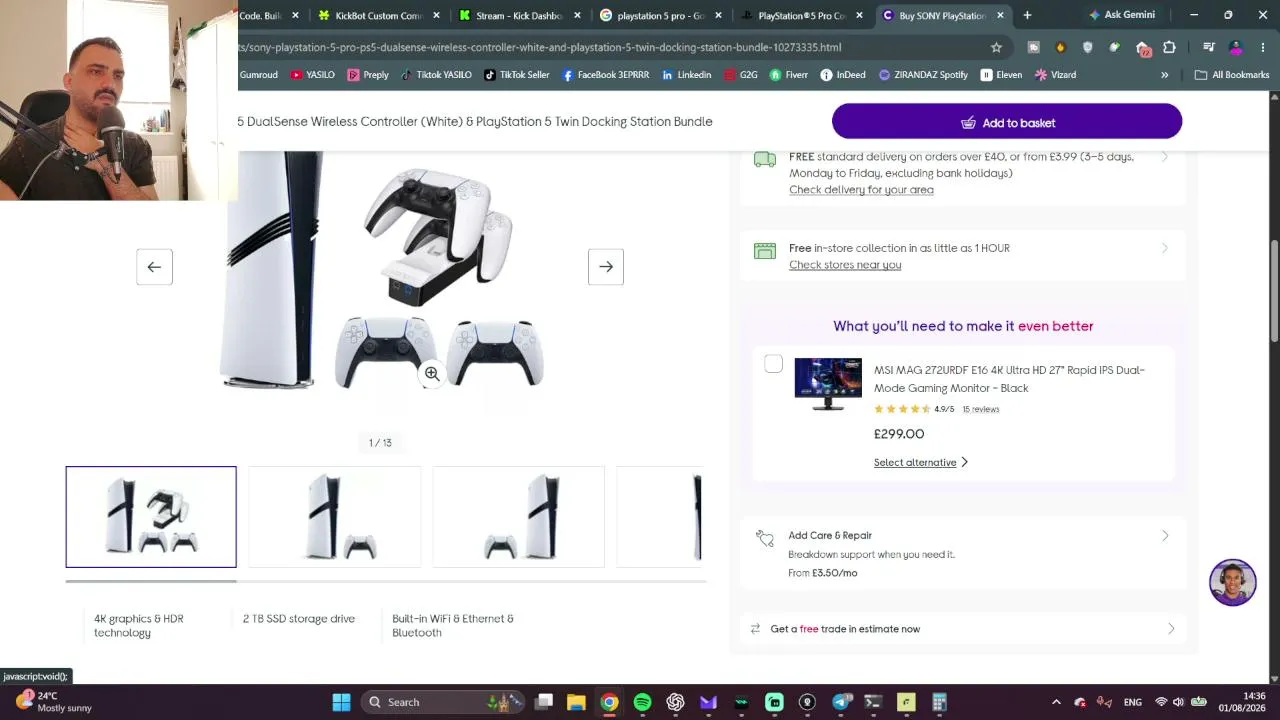
Task: Click the MSI monitor product image
Action: (828, 384)
